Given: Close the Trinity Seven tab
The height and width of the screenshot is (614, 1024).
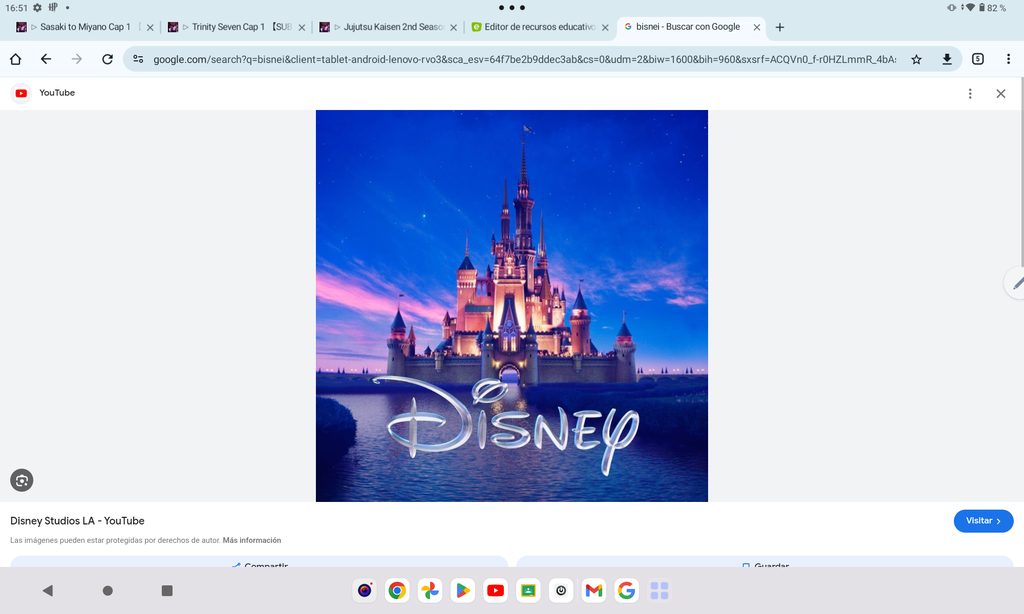Looking at the screenshot, I should coord(302,27).
